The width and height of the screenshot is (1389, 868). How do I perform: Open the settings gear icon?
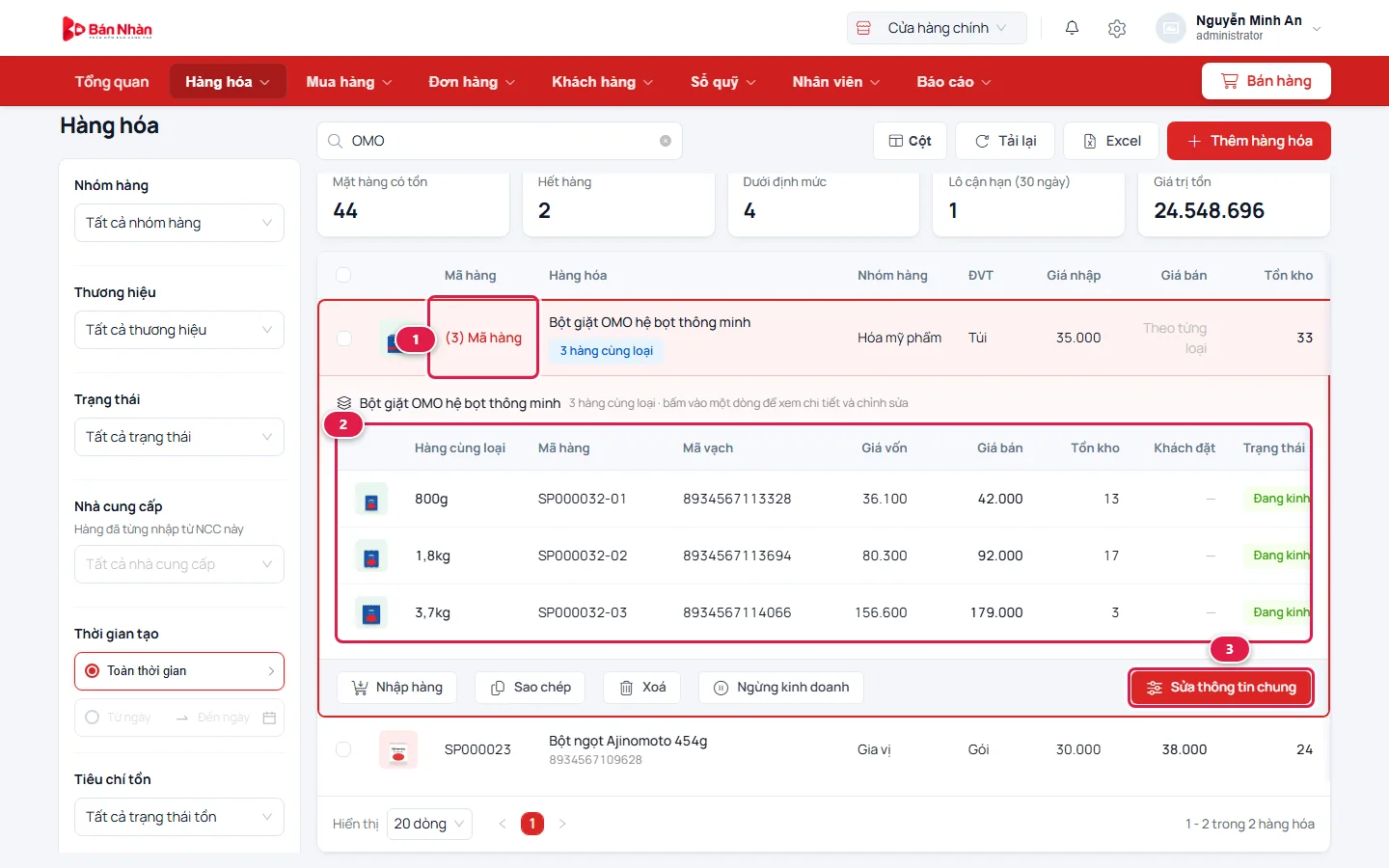tap(1117, 28)
